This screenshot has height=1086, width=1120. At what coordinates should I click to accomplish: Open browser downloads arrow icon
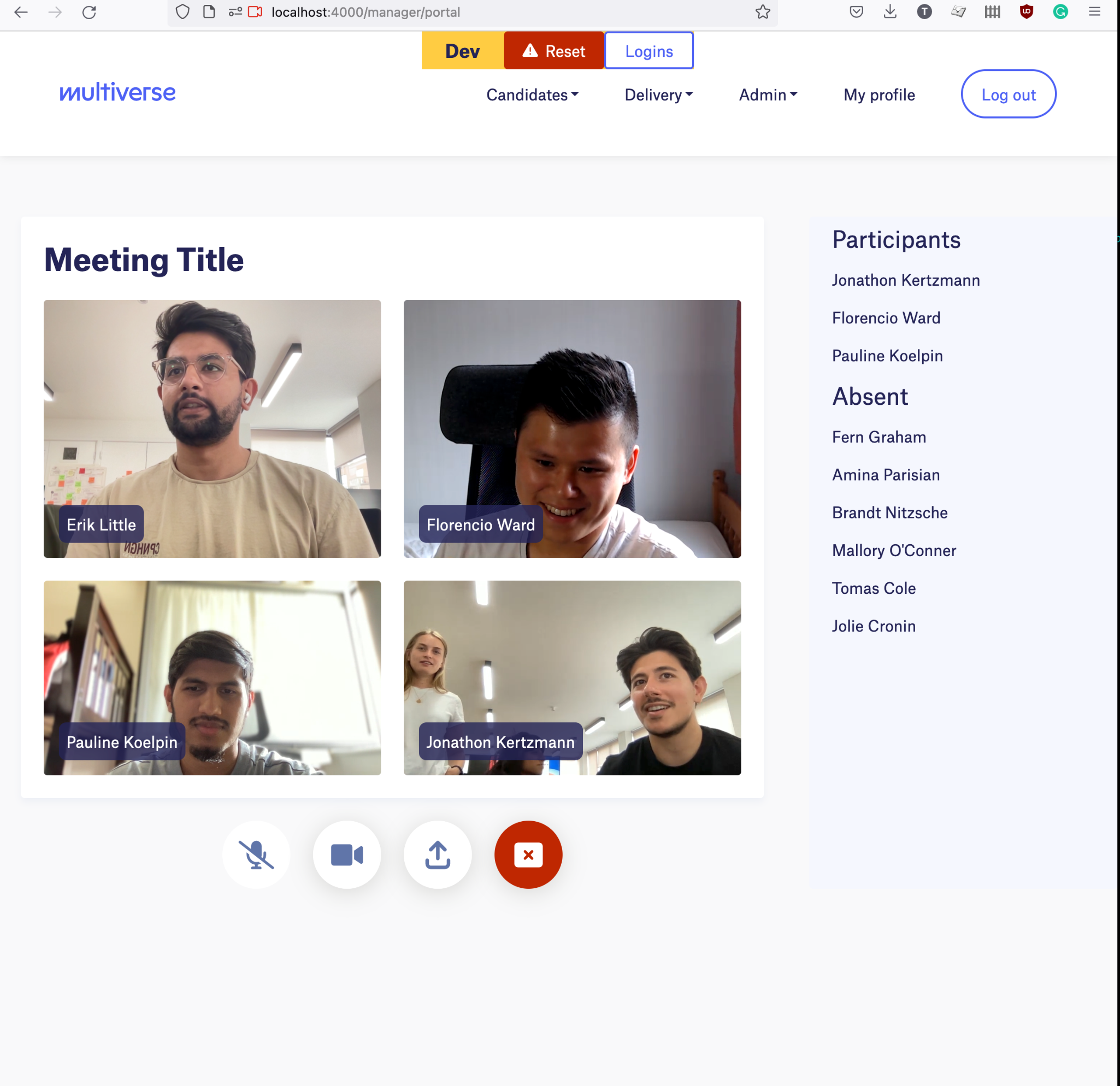point(890,12)
